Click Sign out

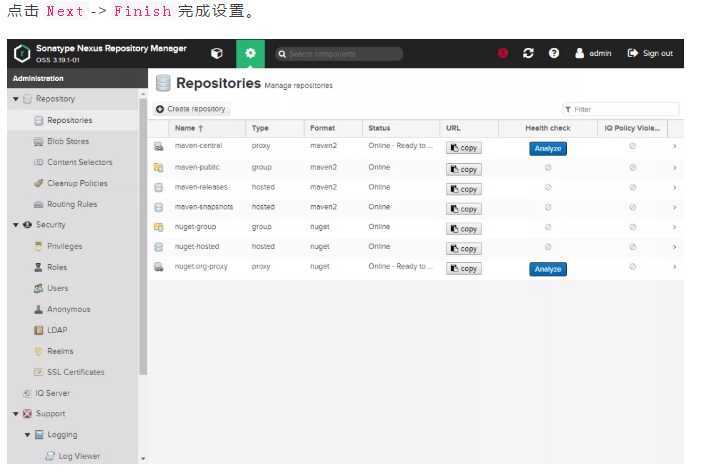point(650,54)
